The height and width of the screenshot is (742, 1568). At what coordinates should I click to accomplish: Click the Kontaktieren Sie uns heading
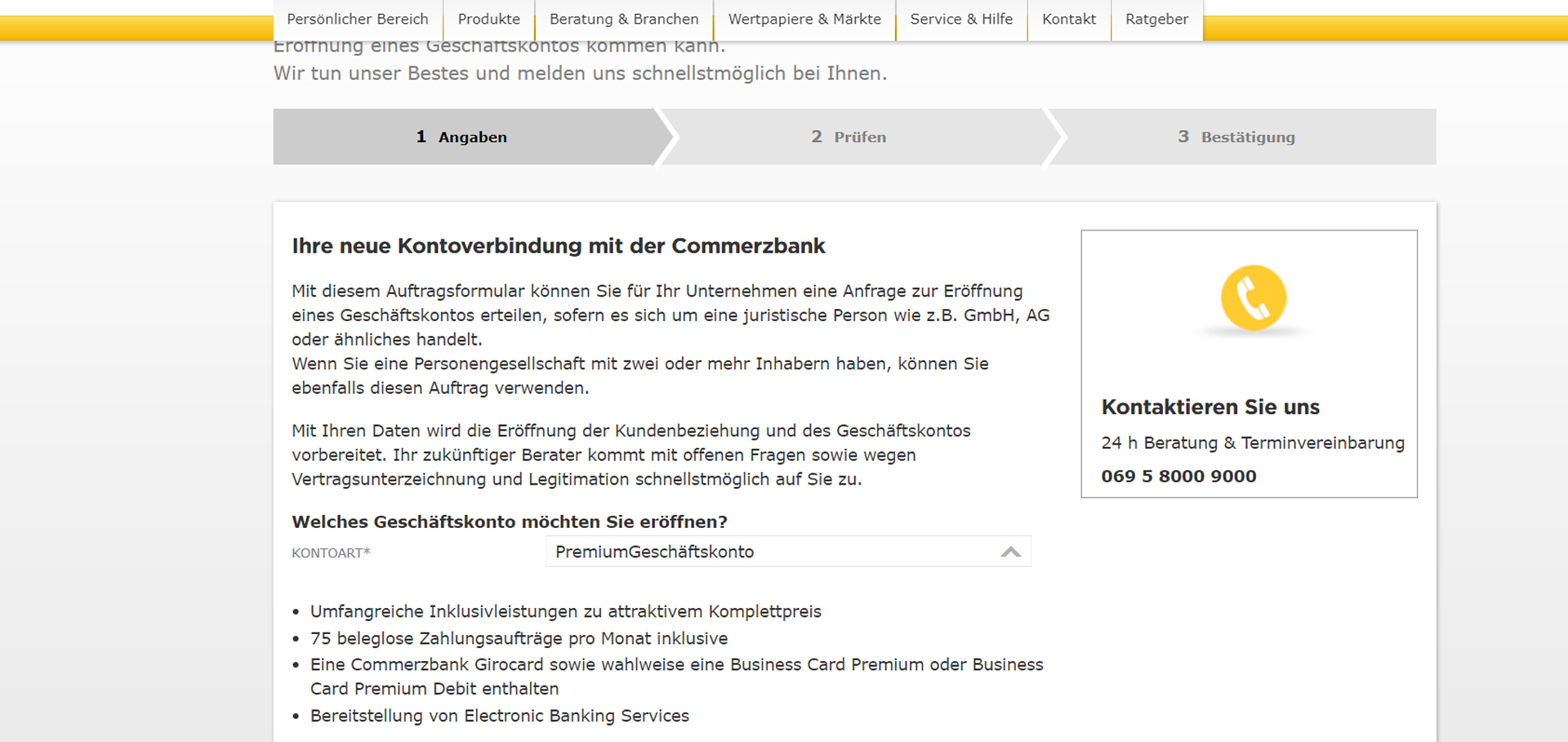(1210, 407)
